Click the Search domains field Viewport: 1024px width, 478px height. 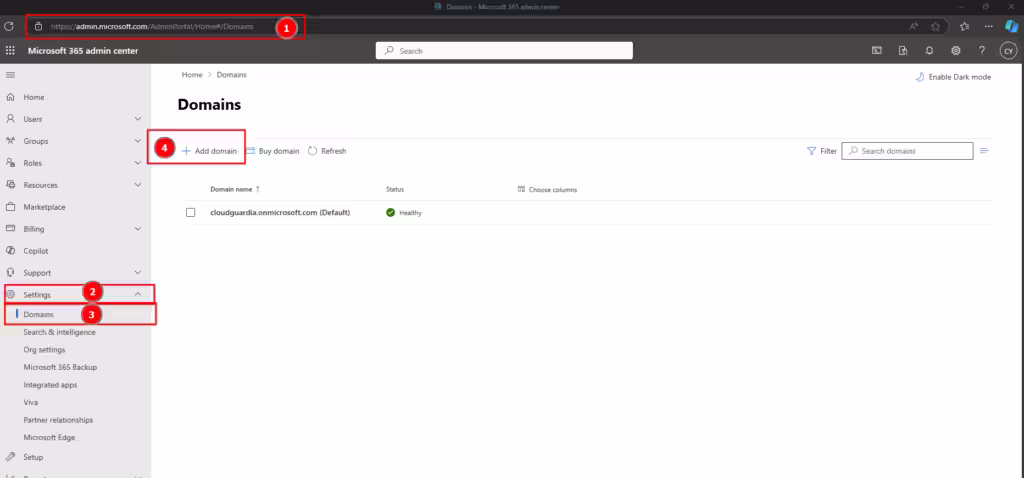pos(914,151)
